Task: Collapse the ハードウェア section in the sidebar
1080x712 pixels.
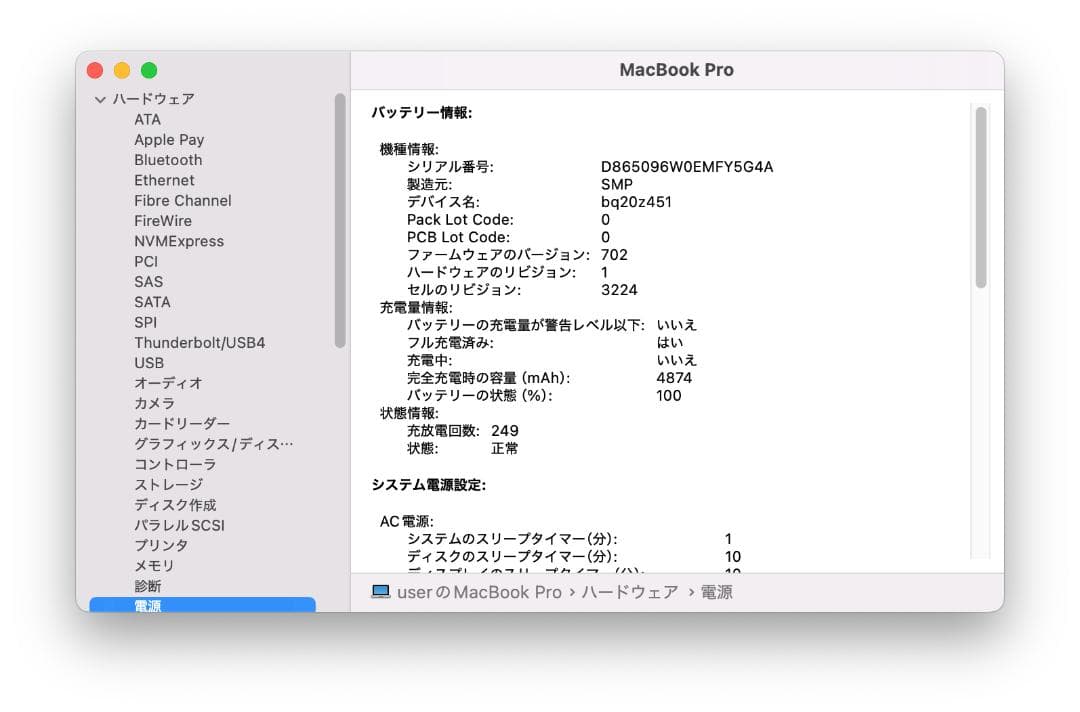Action: point(100,99)
